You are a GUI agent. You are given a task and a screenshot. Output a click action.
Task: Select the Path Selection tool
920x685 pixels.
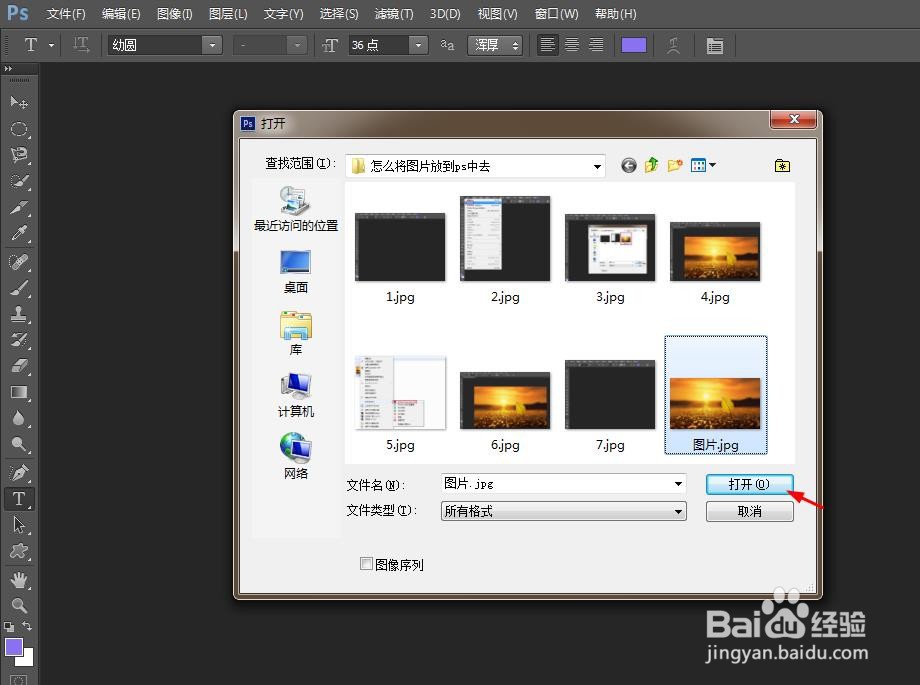coord(19,525)
